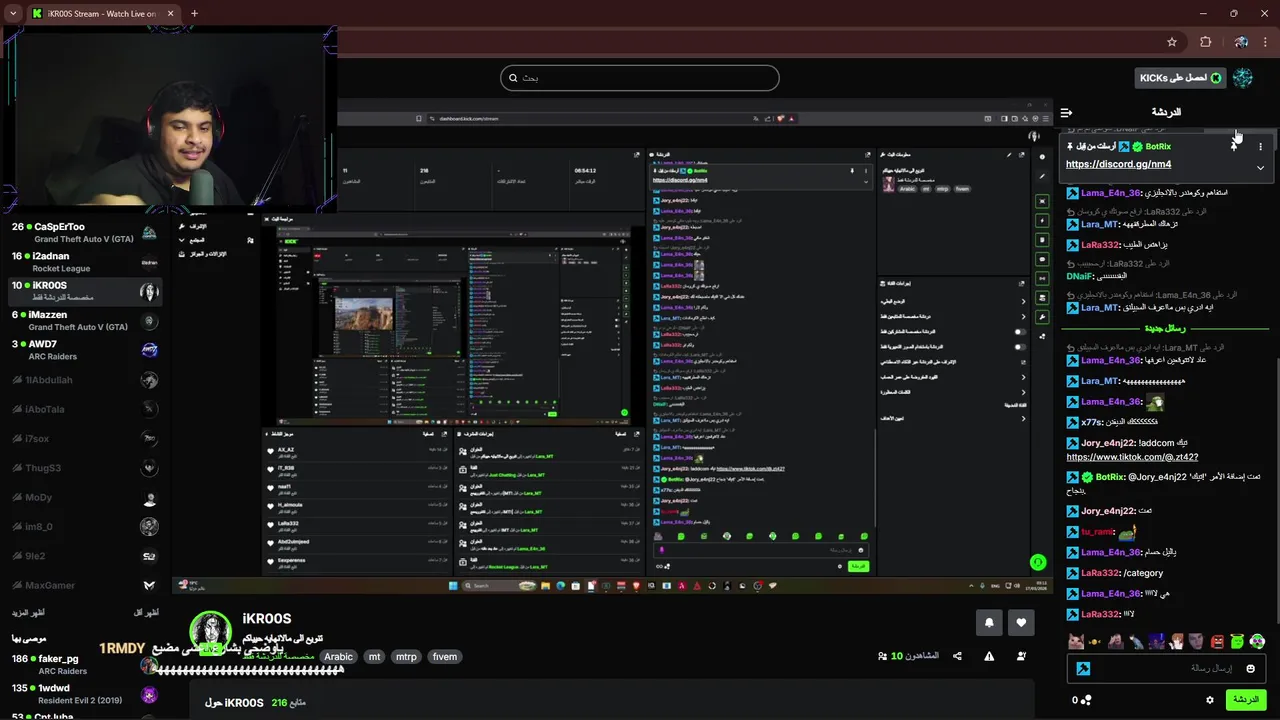The width and height of the screenshot is (1280, 720).
Task: Click the AWD7 channel avatar
Action: click(149, 350)
